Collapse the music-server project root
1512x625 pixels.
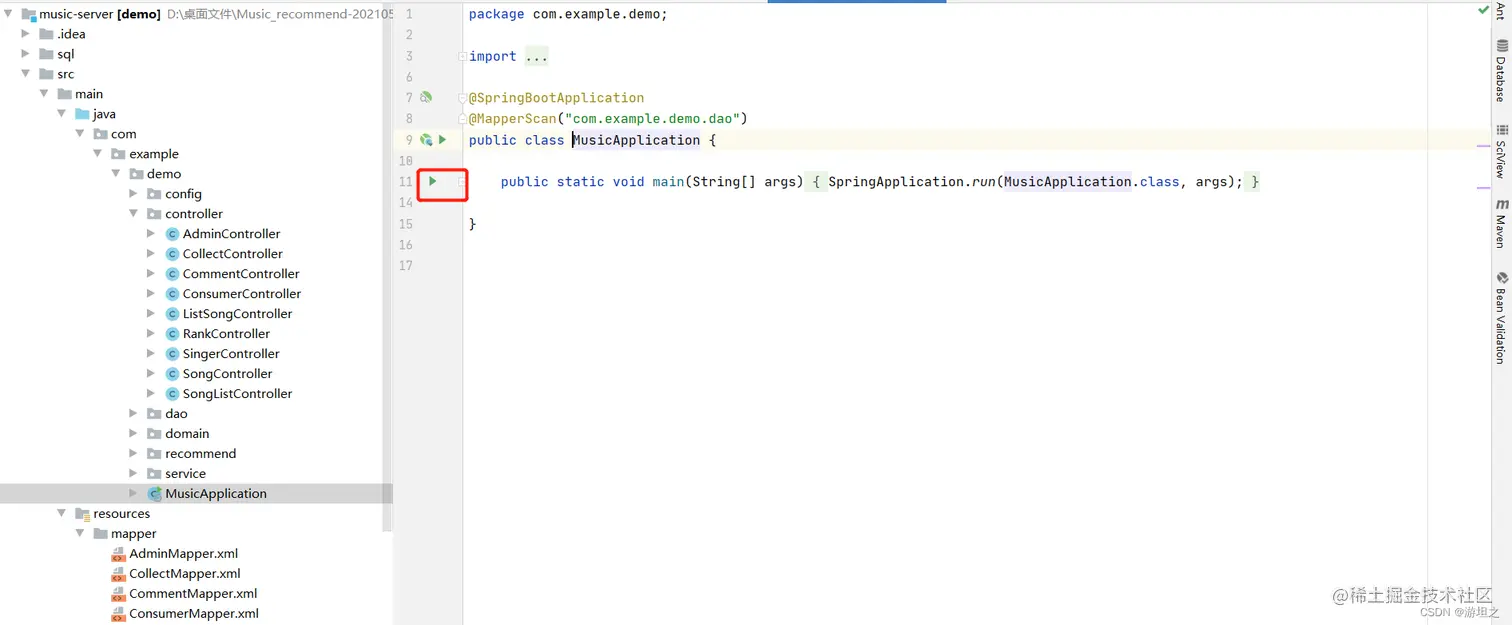point(8,14)
